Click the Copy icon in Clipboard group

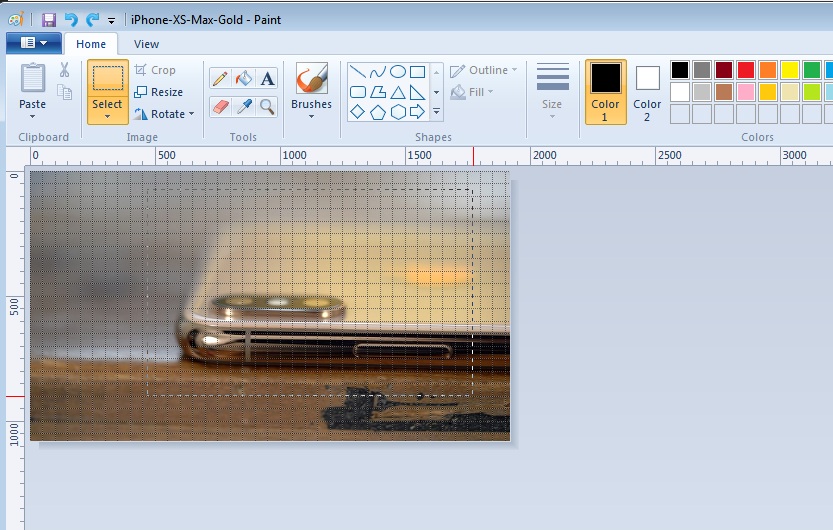click(x=64, y=92)
